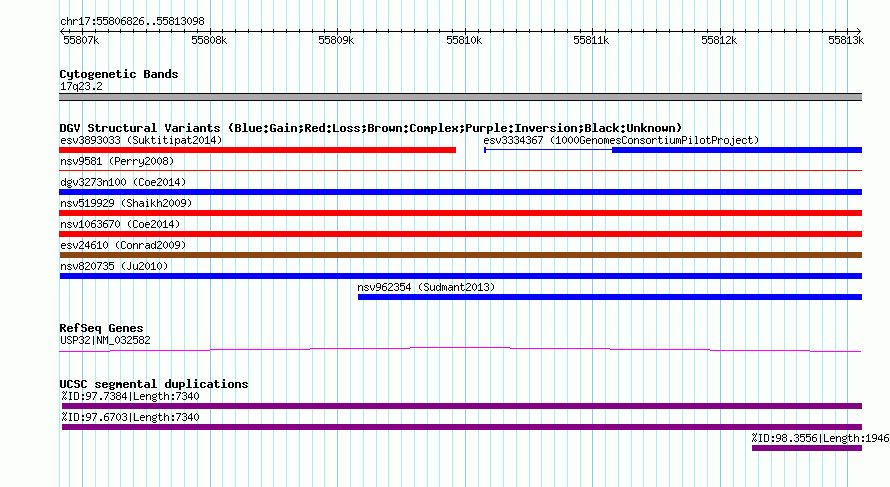Click the chr17:55806826..55813098 coordinate label
Viewport: 890px width, 487px height.
coord(132,22)
